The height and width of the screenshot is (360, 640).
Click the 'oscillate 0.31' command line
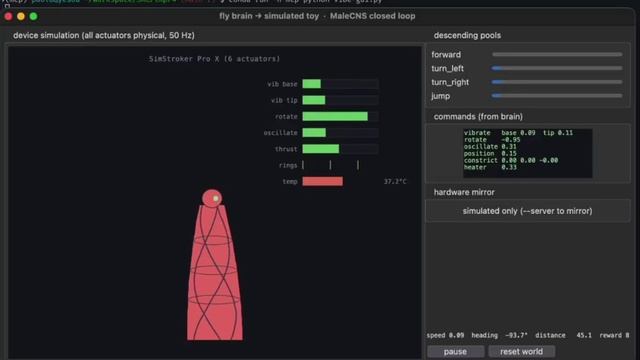point(490,147)
